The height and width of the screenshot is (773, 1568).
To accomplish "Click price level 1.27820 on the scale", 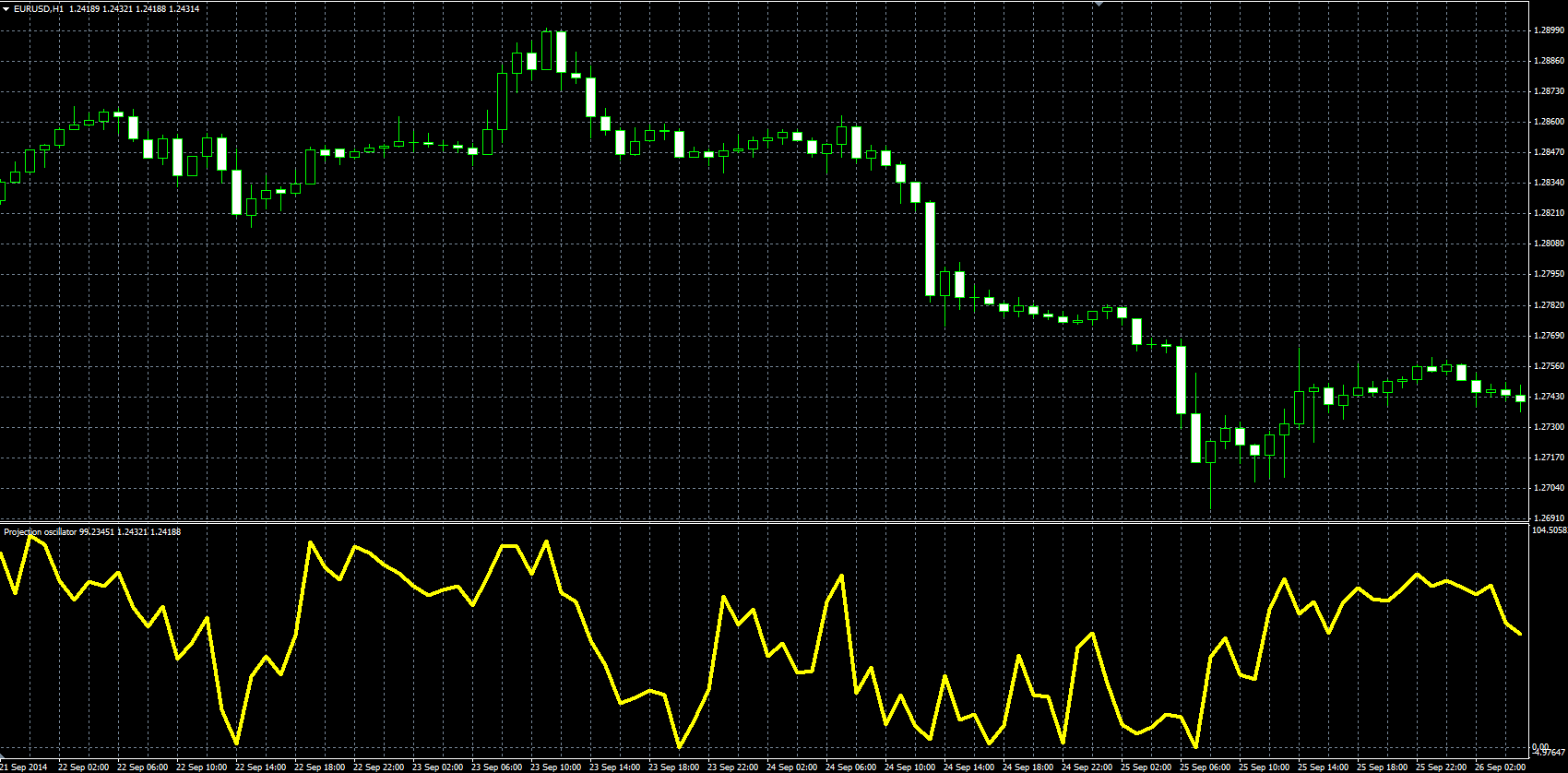I will [x=1549, y=304].
